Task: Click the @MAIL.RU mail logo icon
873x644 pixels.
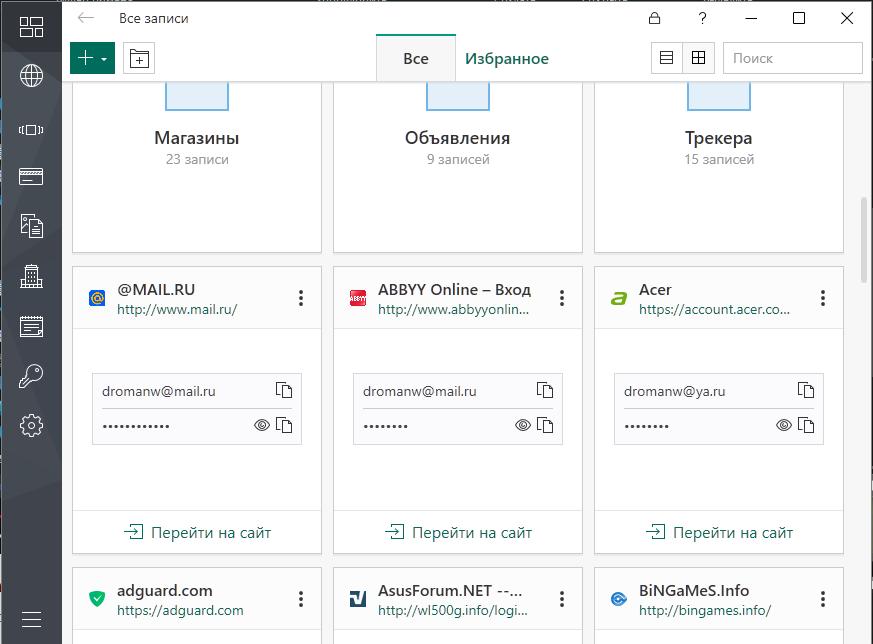Action: (x=97, y=298)
